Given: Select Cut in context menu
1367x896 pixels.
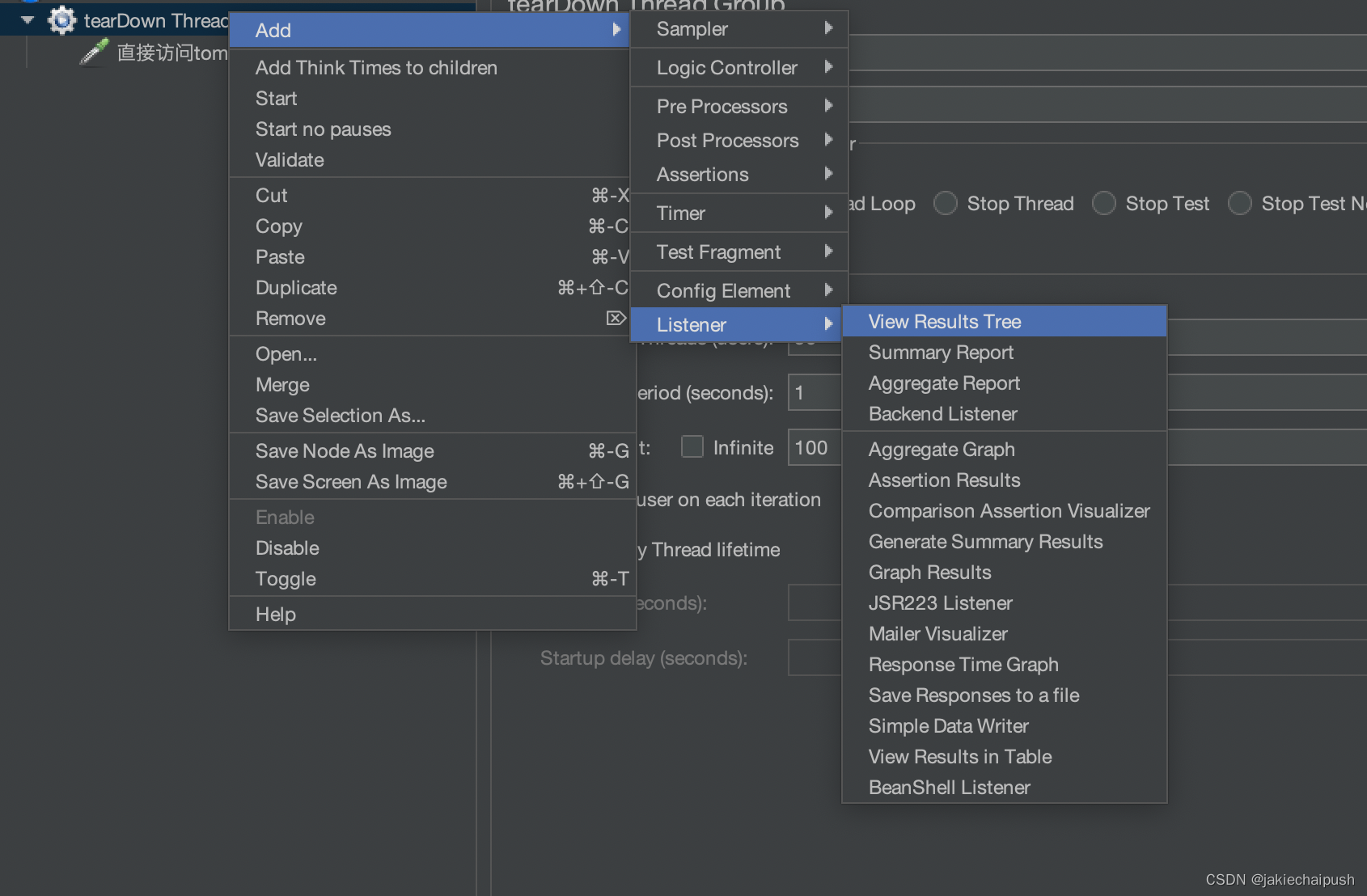Looking at the screenshot, I should pyautogui.click(x=430, y=196).
